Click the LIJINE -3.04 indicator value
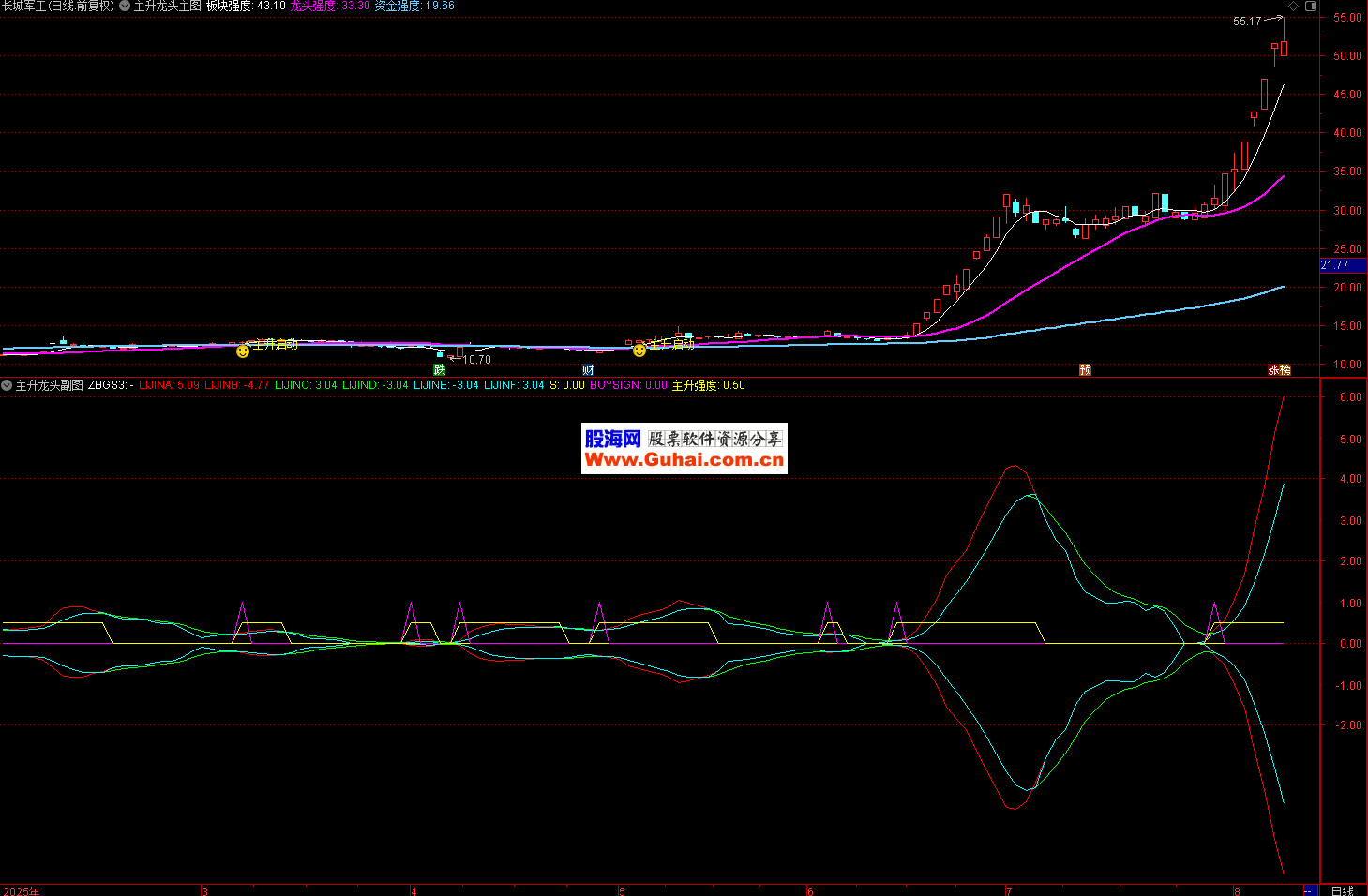1368x896 pixels. pos(446,385)
